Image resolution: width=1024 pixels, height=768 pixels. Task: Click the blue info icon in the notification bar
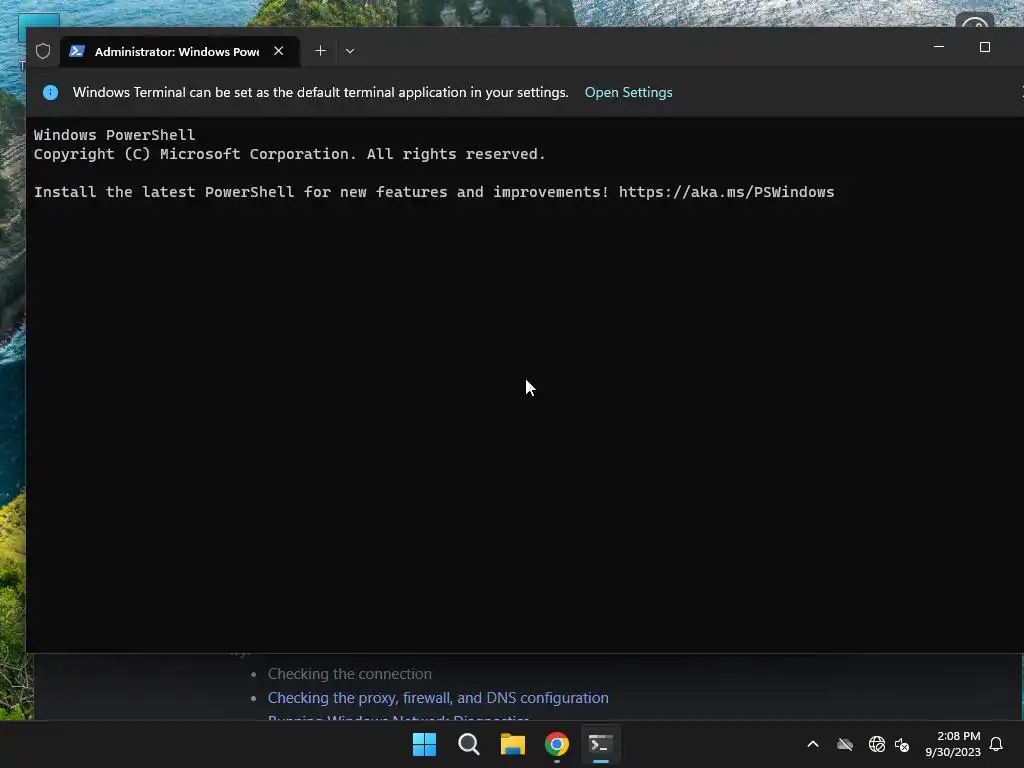coord(50,93)
